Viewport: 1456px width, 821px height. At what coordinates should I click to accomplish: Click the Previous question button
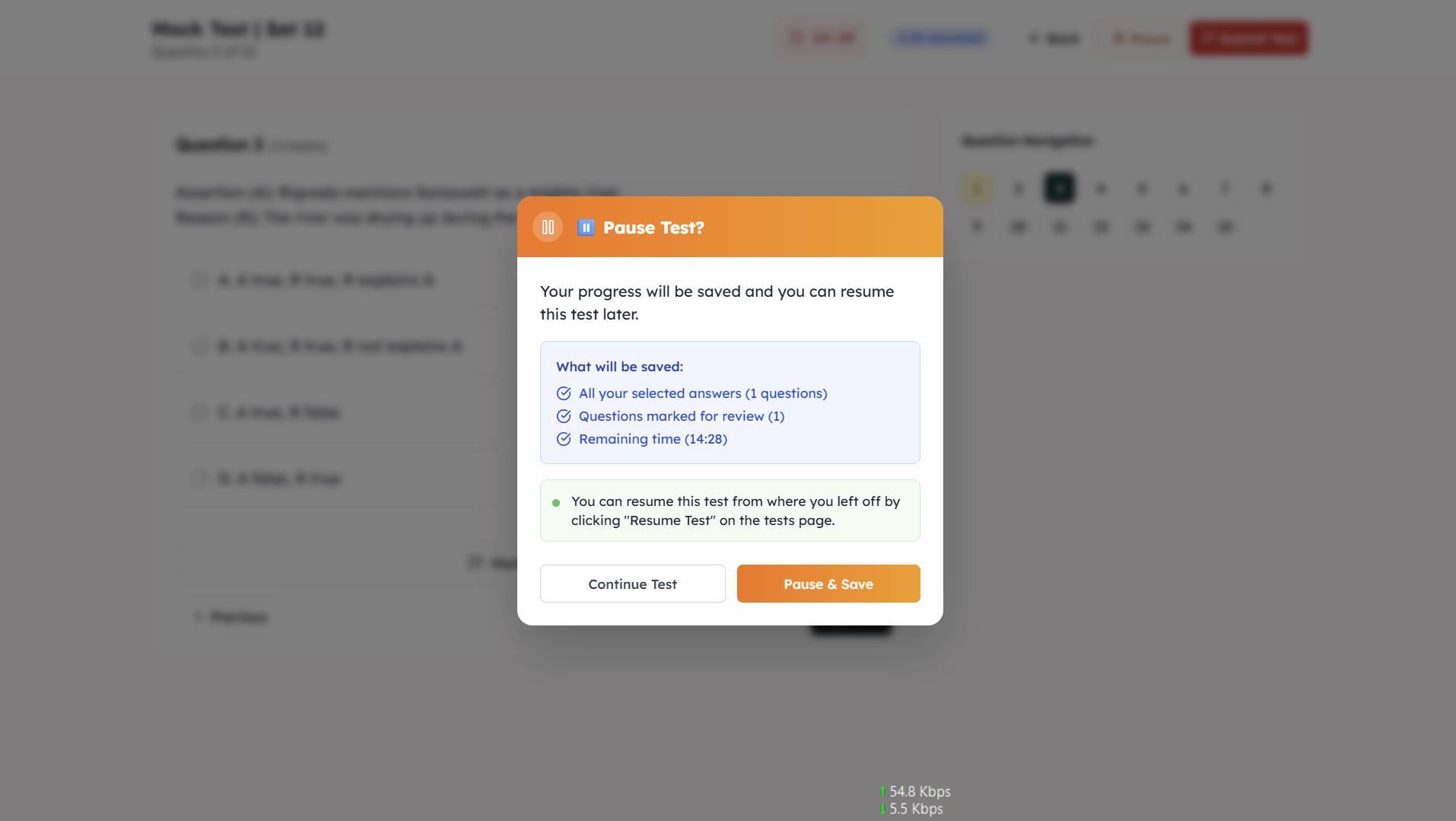pos(231,616)
